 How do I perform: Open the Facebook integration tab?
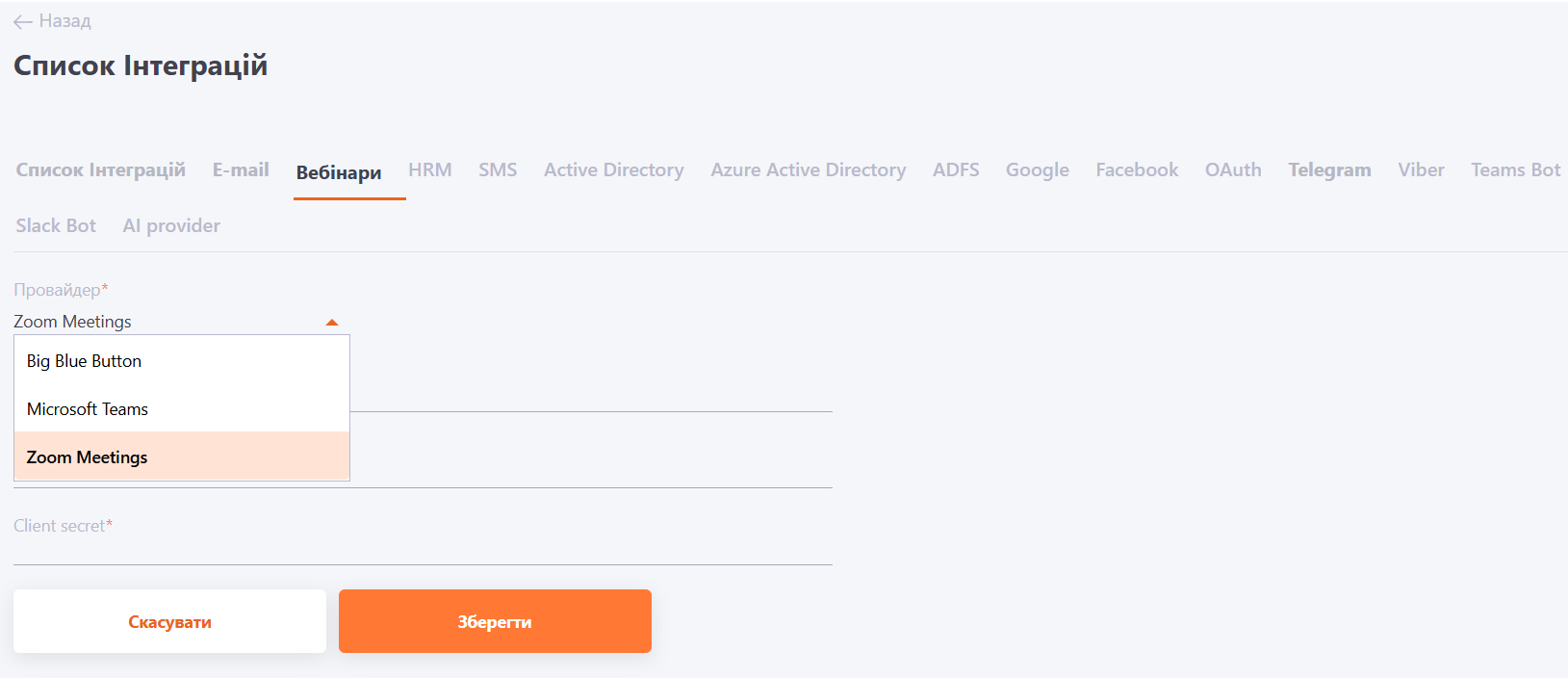point(1136,170)
